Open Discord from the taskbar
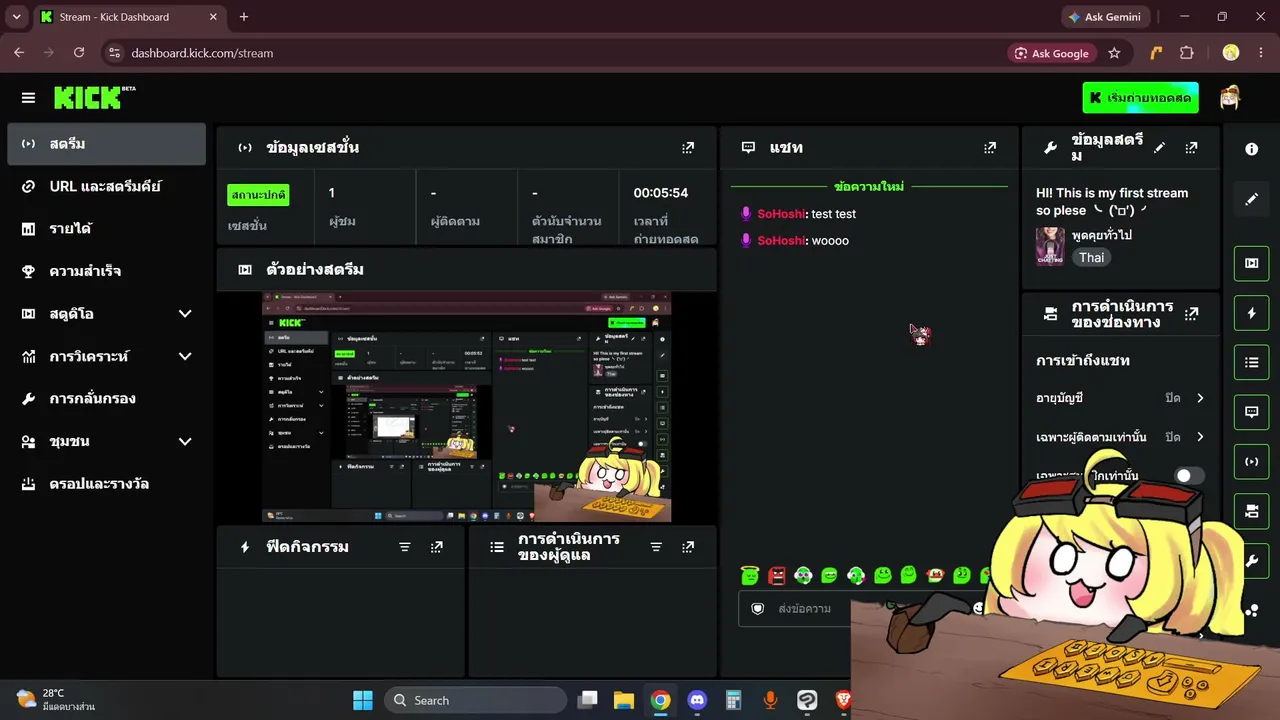1280x720 pixels. click(x=697, y=700)
